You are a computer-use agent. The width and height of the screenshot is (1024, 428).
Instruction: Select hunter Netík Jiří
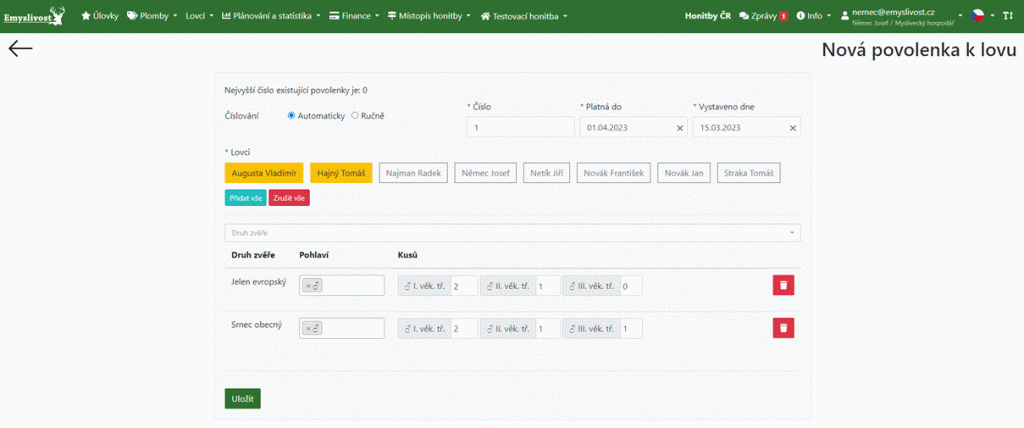click(x=547, y=173)
